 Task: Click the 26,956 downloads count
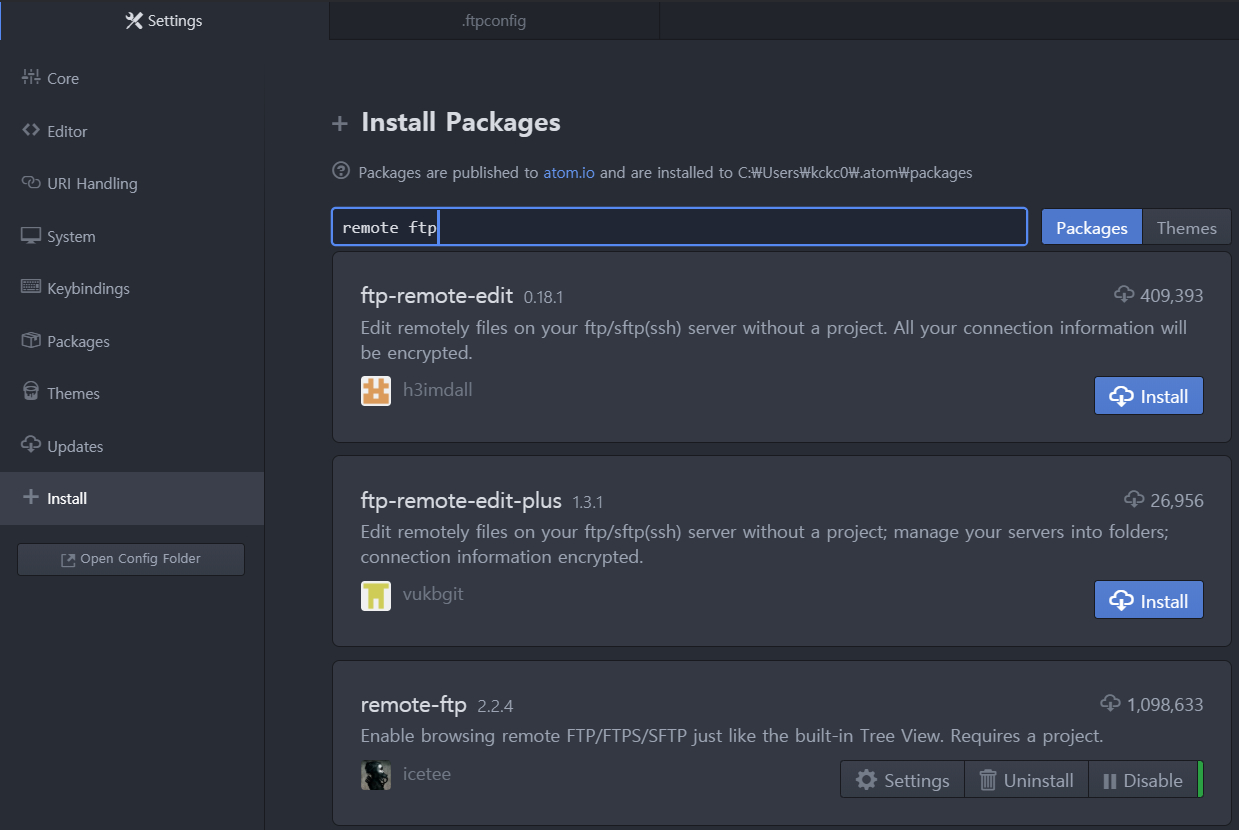1176,500
